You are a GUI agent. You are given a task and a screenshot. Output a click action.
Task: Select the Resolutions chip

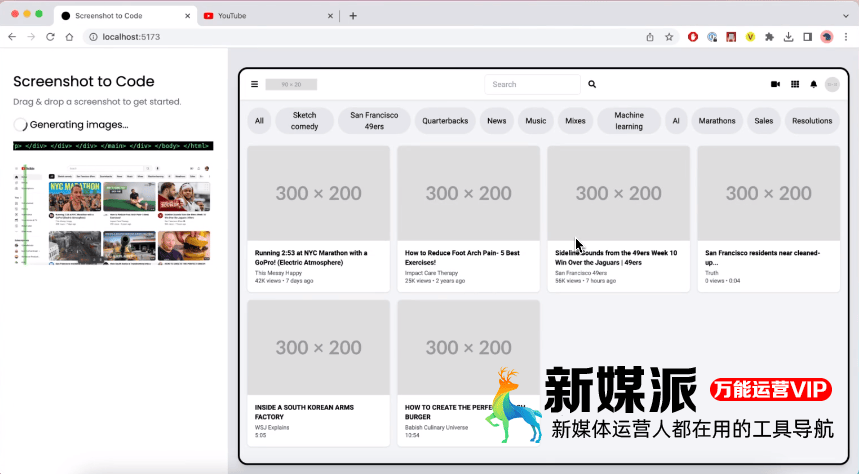812,121
